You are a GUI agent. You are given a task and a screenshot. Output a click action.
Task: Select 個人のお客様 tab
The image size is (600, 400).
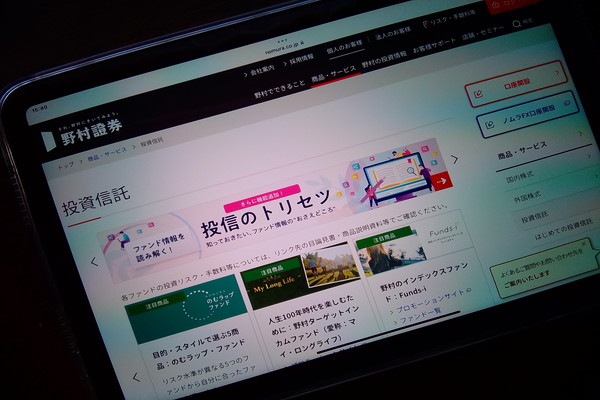344,49
